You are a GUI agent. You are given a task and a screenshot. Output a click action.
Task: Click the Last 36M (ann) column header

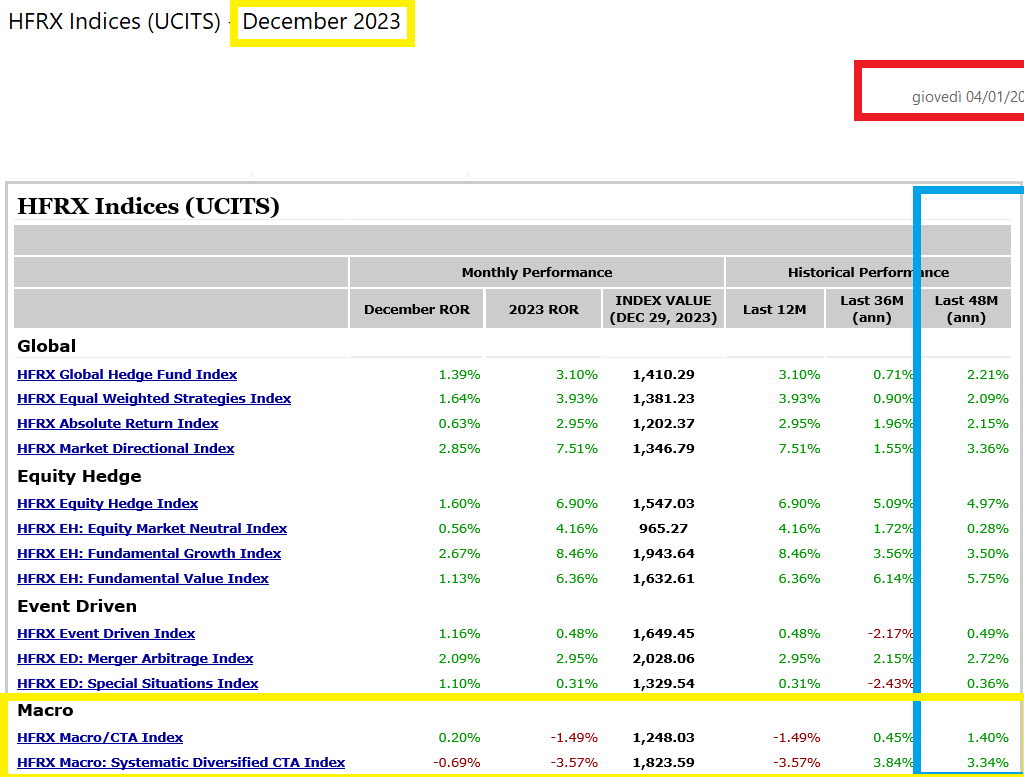[x=872, y=309]
